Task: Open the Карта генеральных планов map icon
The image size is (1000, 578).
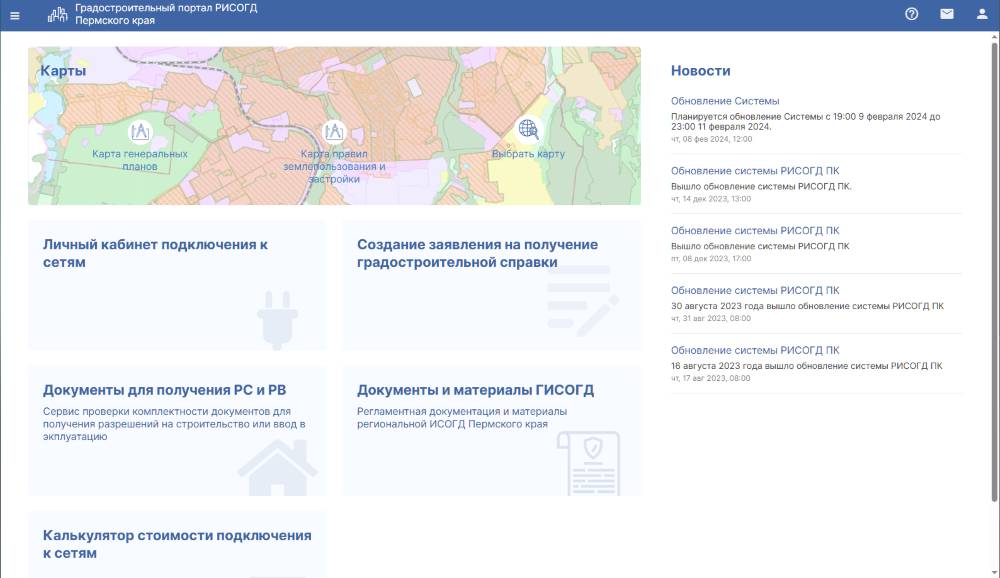Action: (x=141, y=129)
